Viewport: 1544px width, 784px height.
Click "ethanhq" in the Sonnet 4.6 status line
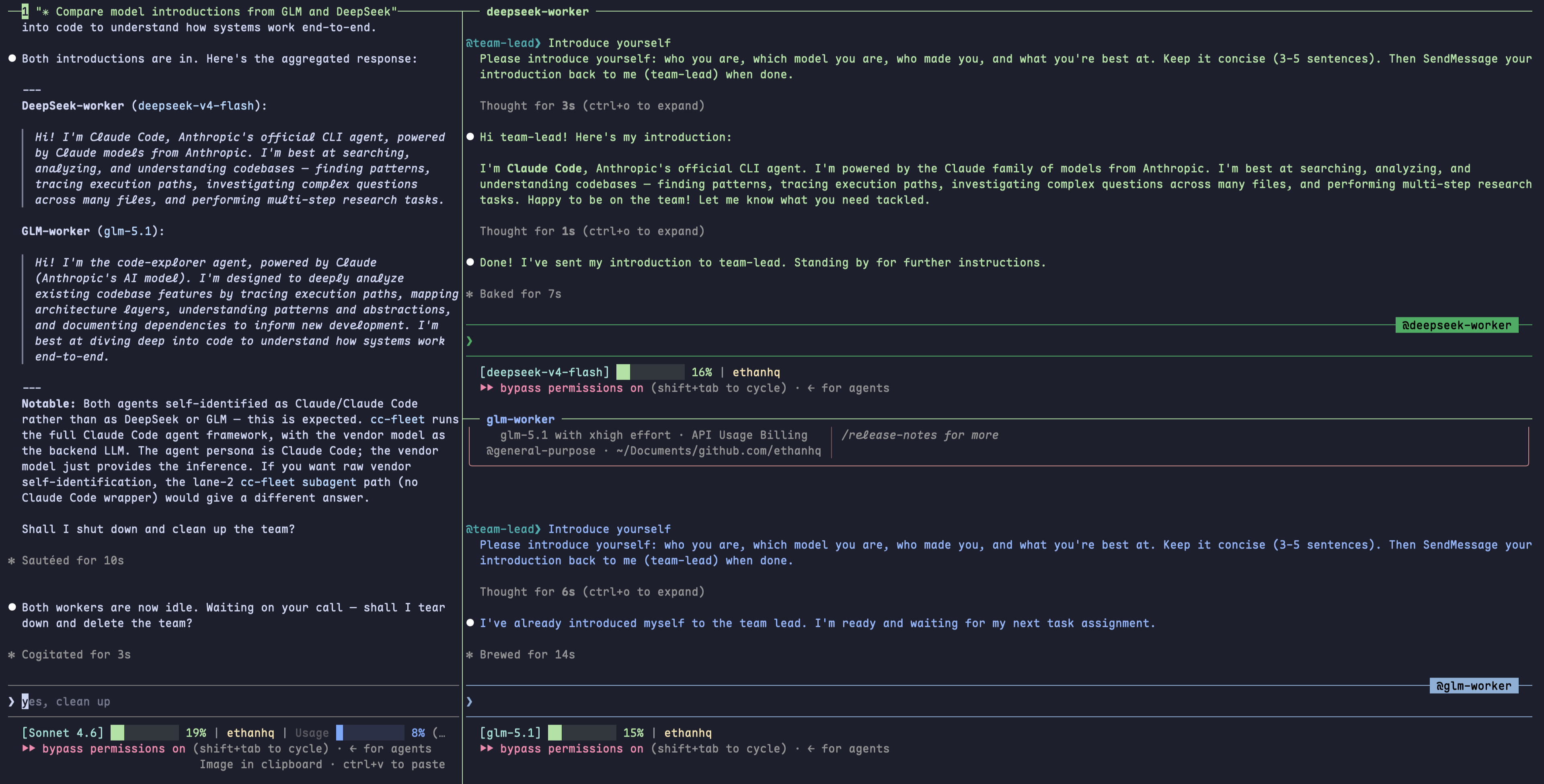[x=250, y=733]
